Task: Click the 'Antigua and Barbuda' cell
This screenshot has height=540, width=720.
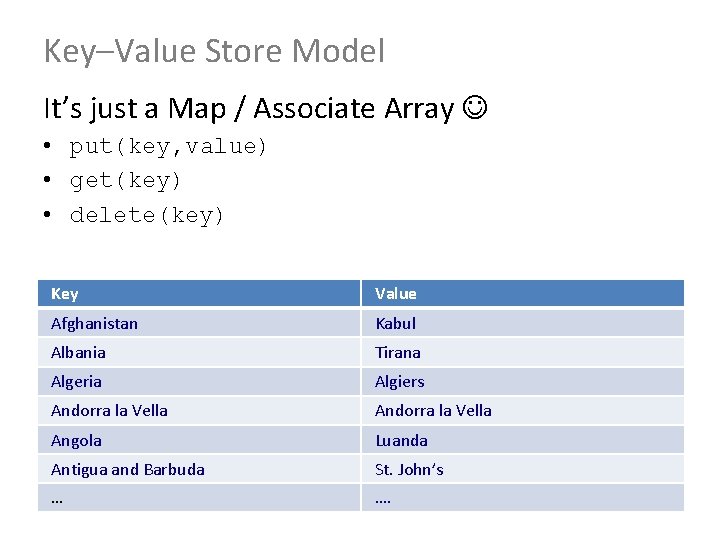Action: [x=128, y=469]
